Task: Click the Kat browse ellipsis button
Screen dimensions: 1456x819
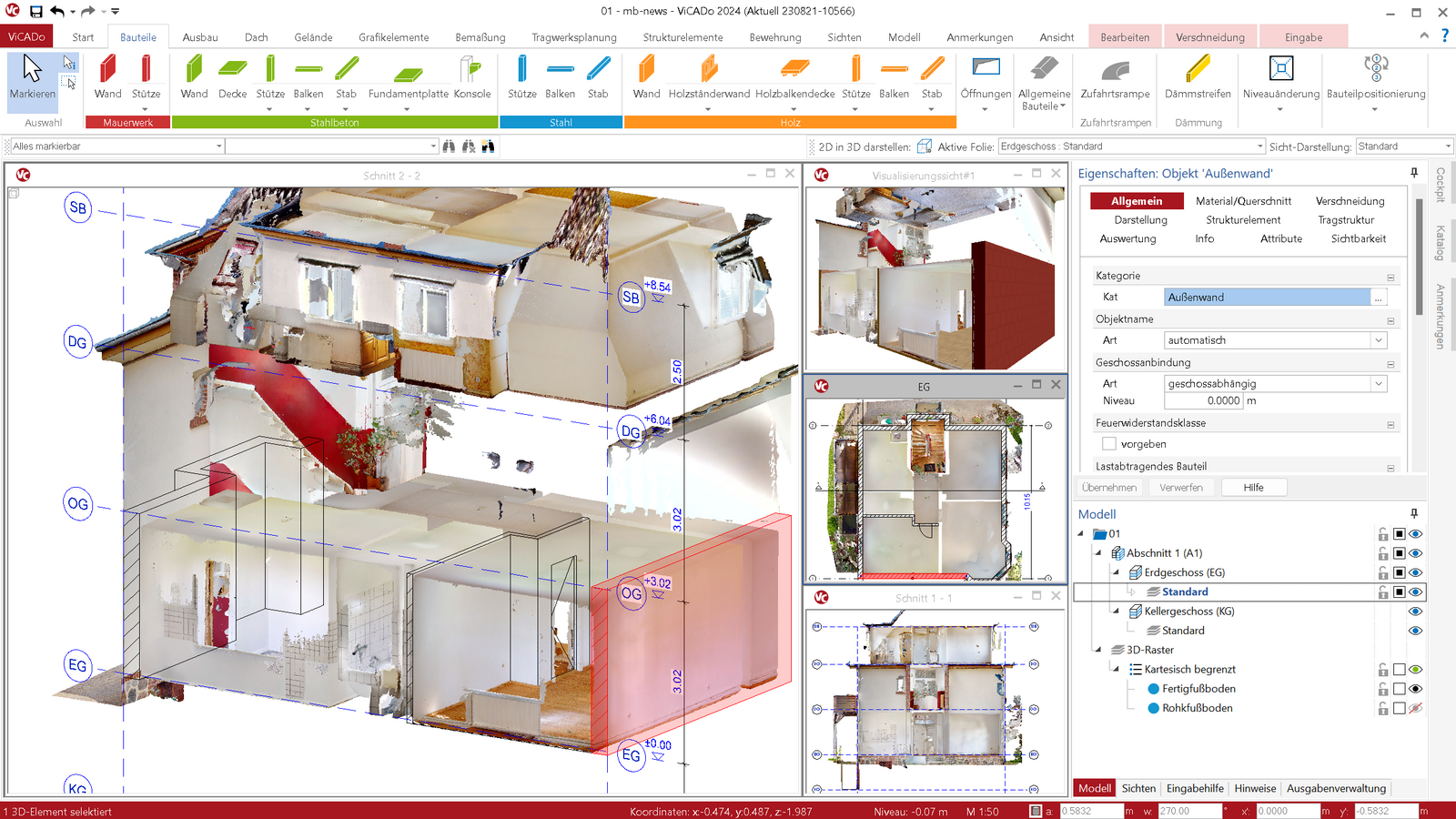Action: point(1379,298)
